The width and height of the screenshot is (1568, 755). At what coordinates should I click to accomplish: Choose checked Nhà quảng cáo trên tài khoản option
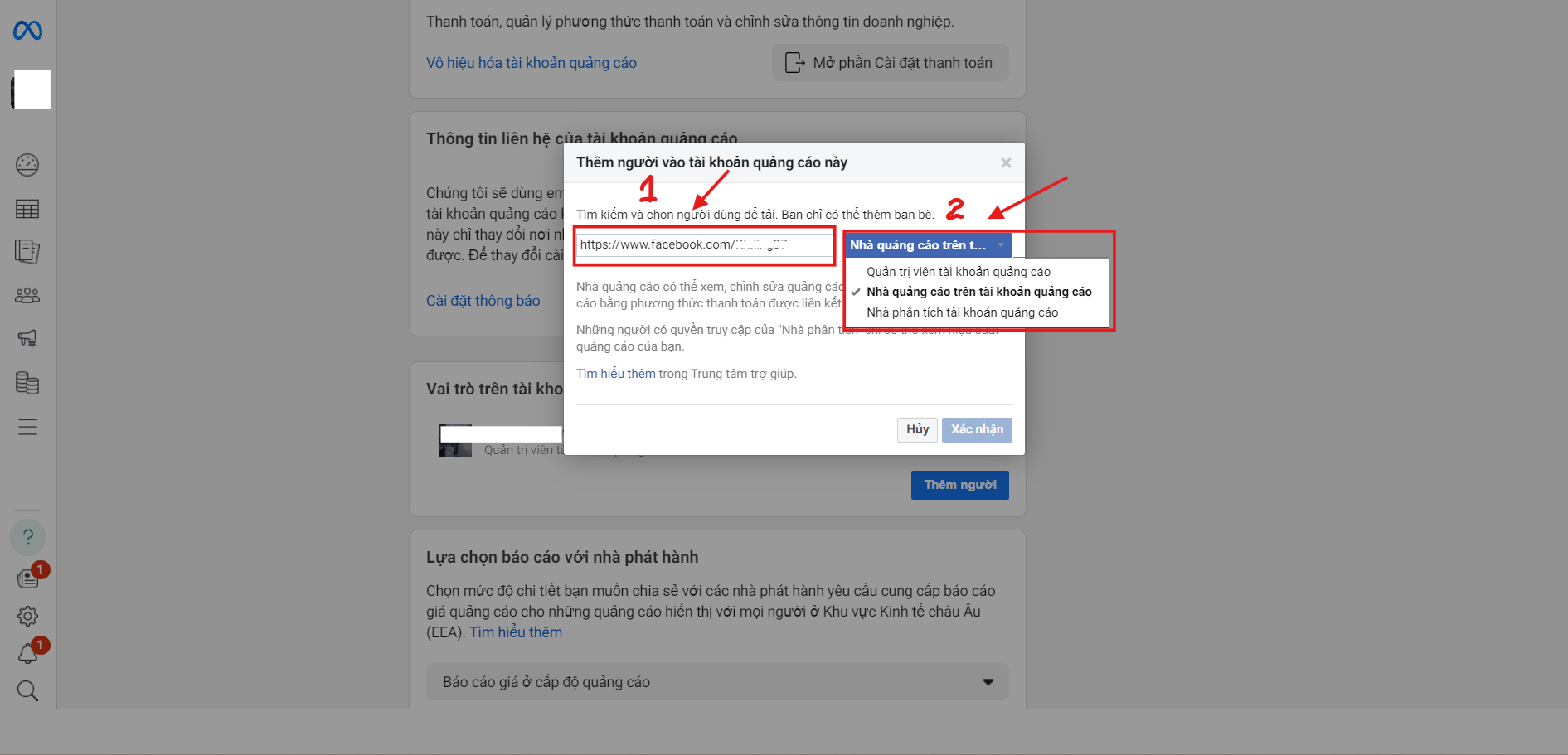pos(979,292)
